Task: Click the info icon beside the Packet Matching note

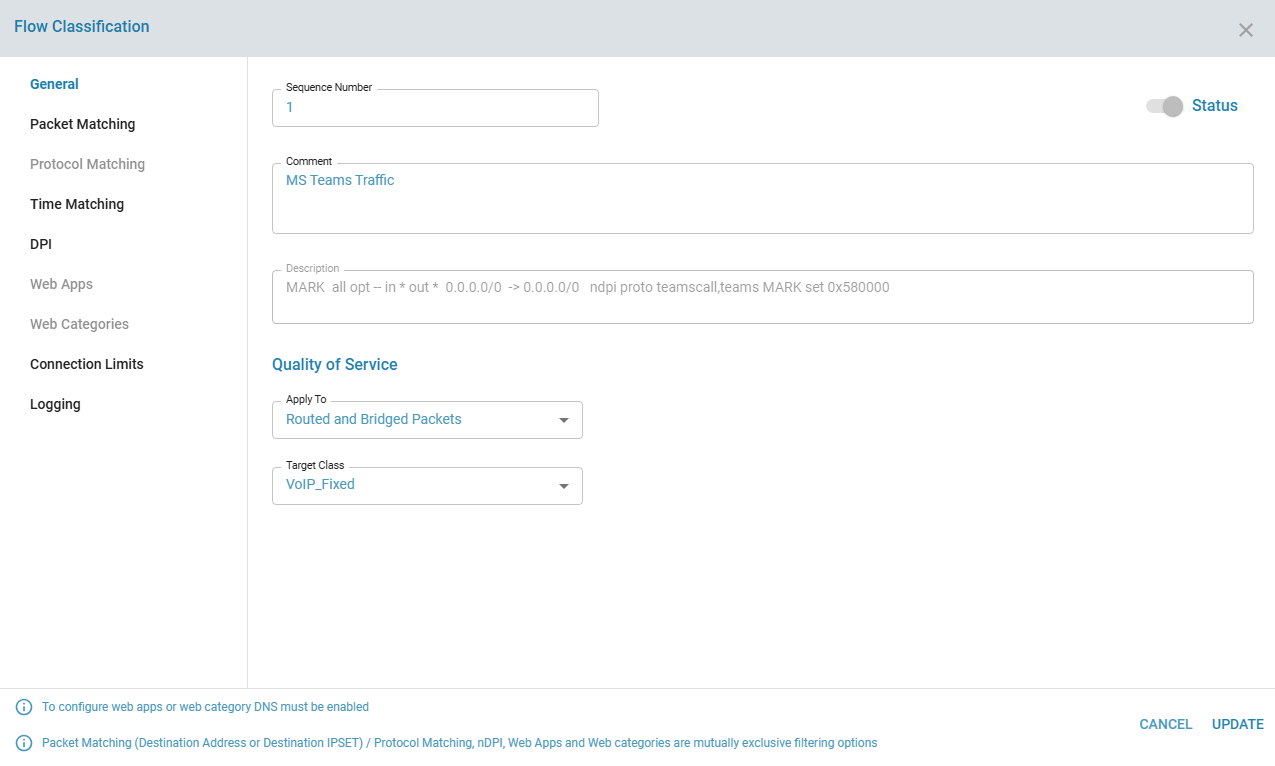Action: 25,742
